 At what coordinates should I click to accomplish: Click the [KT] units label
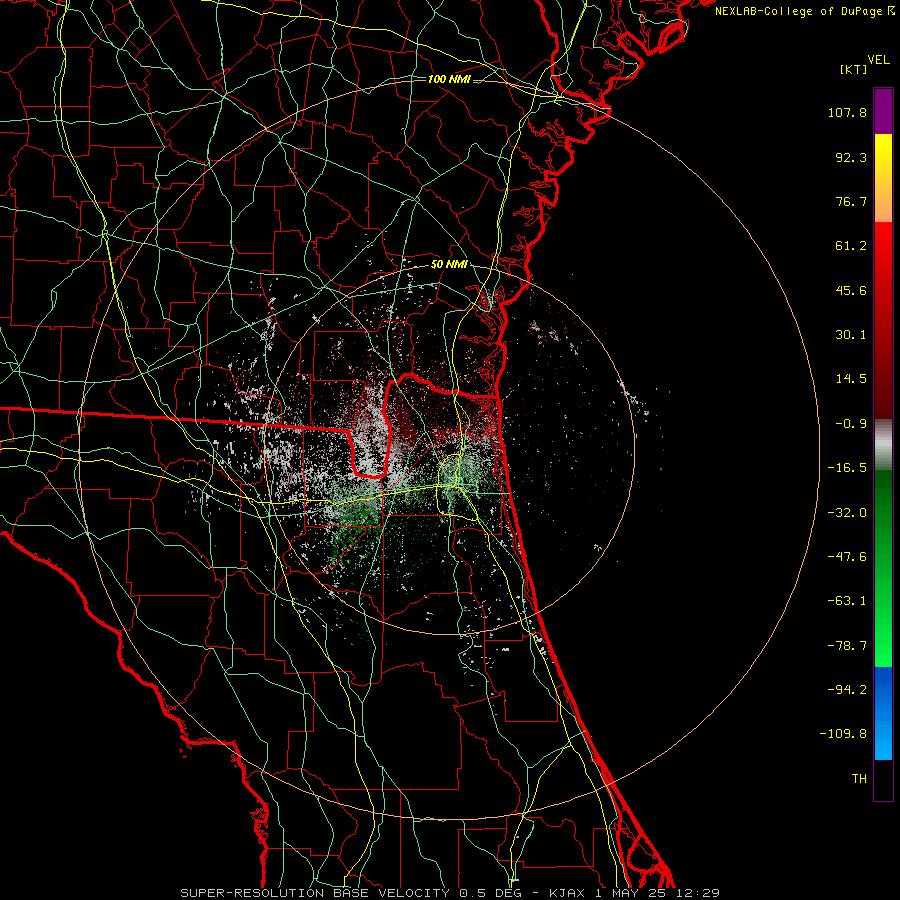pyautogui.click(x=853, y=69)
